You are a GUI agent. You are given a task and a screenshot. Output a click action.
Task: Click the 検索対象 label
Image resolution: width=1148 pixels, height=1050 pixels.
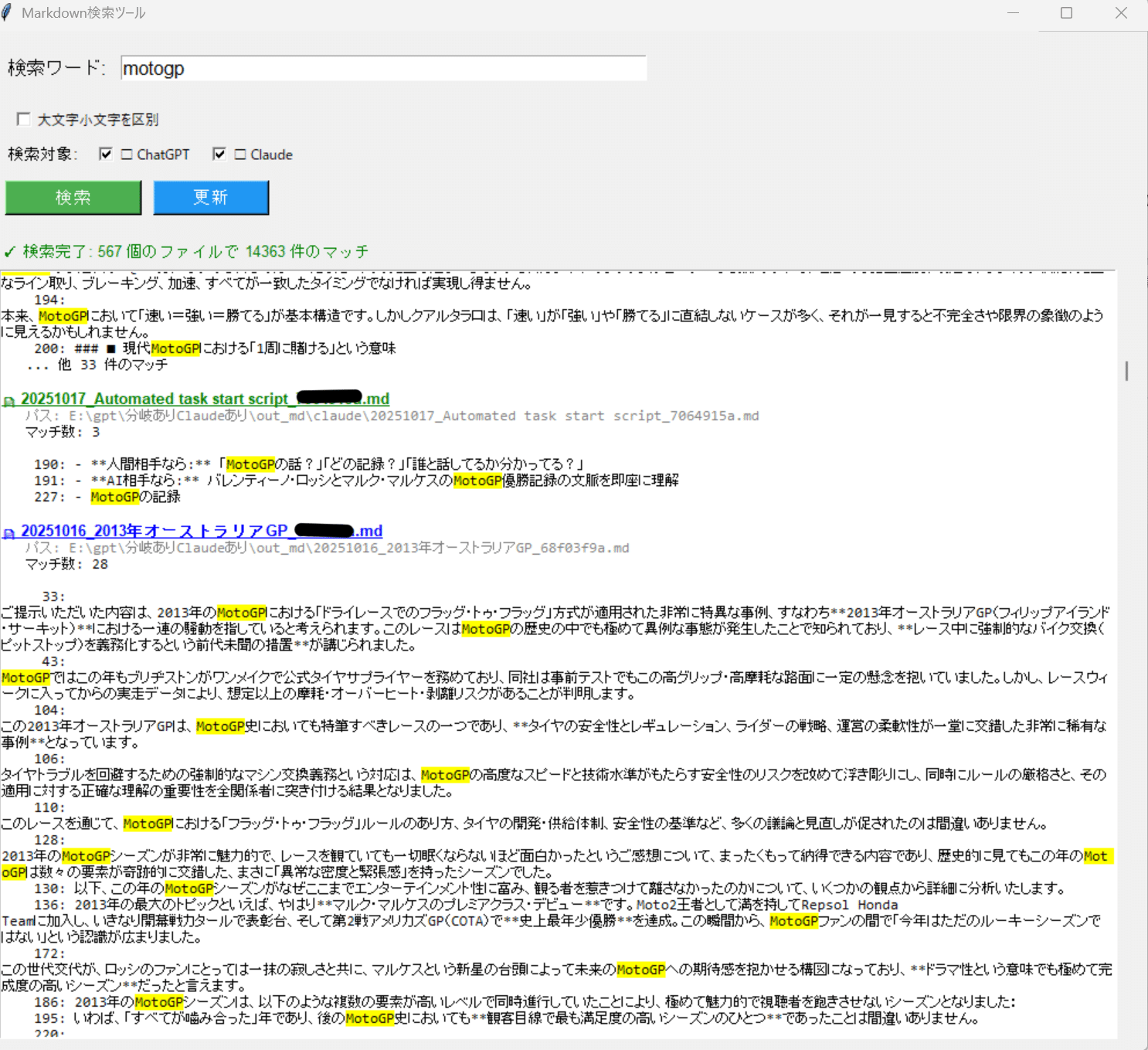(x=43, y=155)
